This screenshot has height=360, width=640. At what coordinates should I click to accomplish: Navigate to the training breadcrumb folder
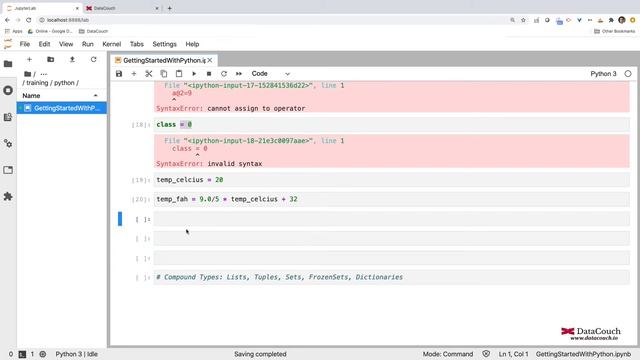37,83
